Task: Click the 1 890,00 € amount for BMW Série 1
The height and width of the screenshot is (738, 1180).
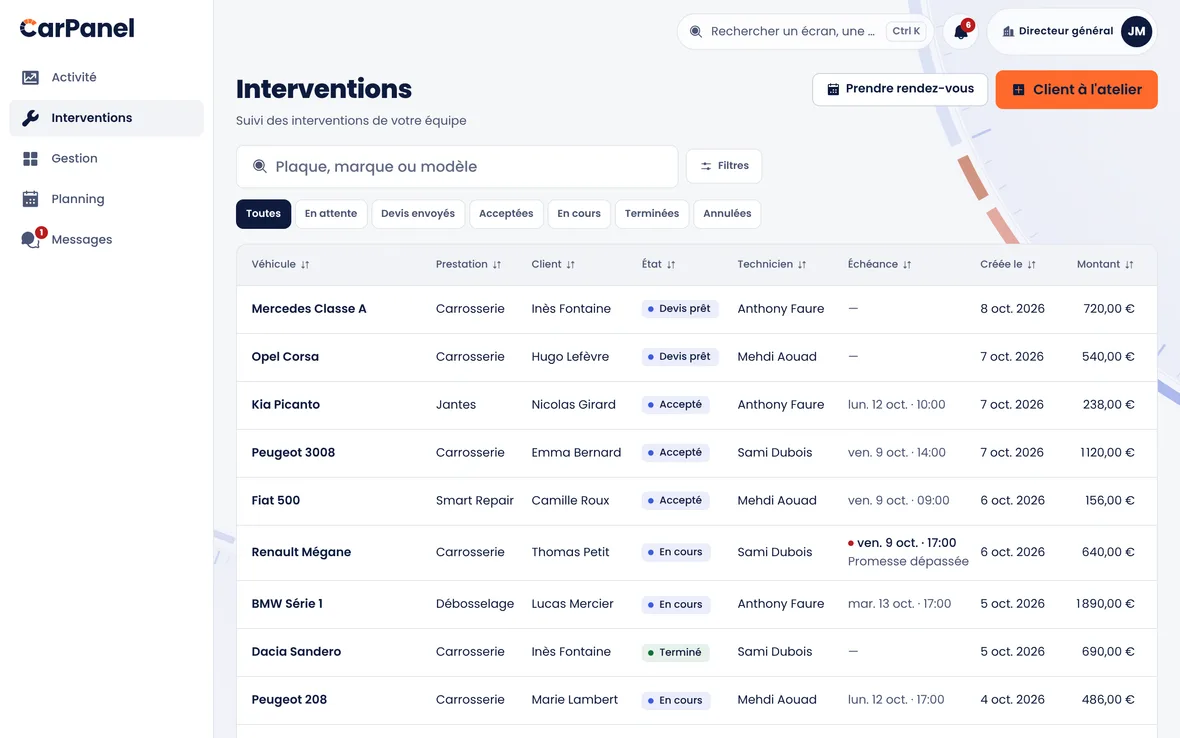Action: tap(1105, 604)
